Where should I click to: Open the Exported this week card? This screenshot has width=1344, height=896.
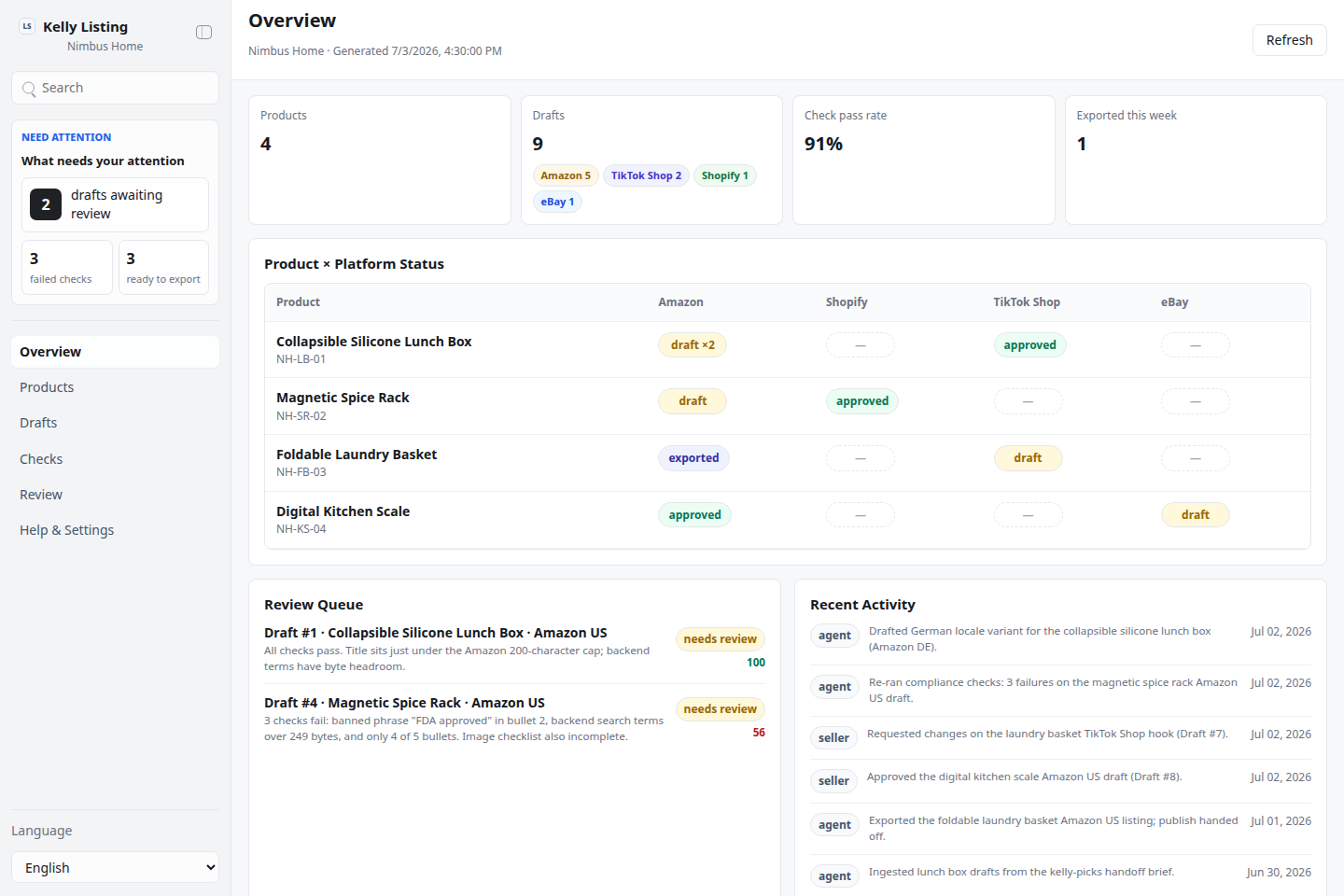coord(1196,160)
